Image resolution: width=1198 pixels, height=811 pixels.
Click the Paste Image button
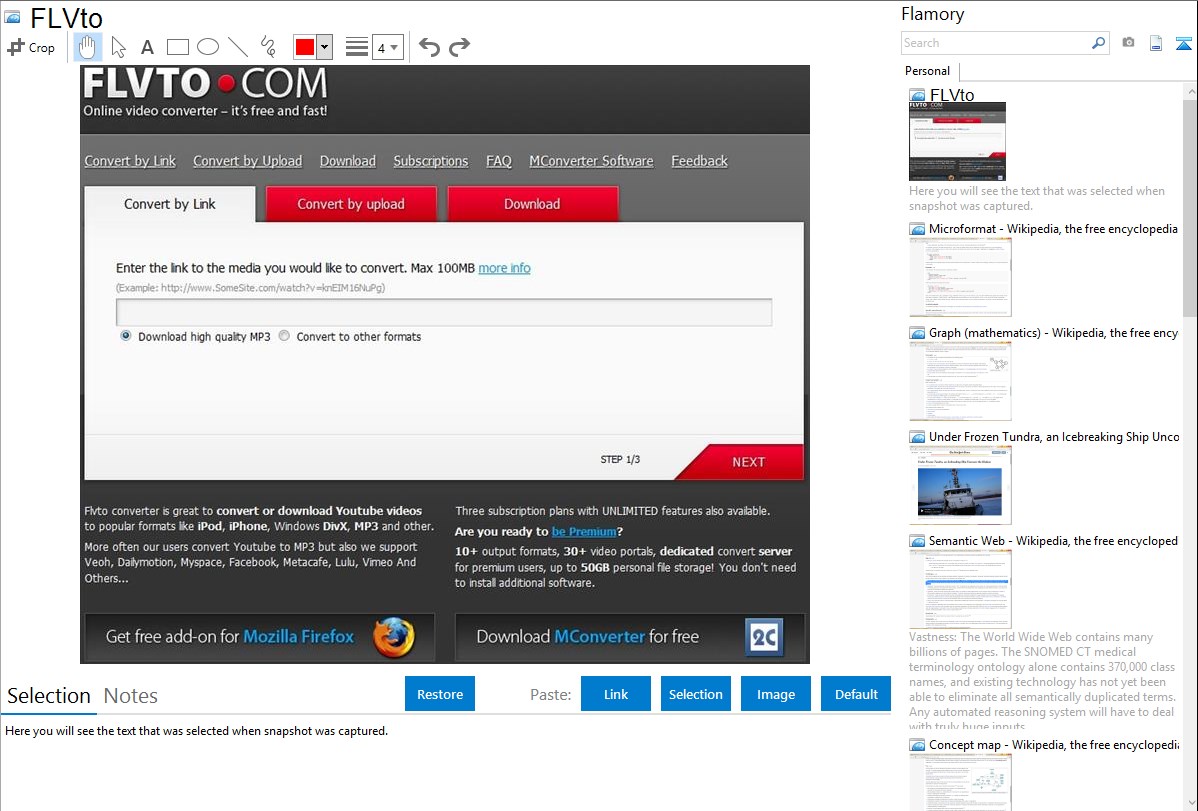pos(776,694)
